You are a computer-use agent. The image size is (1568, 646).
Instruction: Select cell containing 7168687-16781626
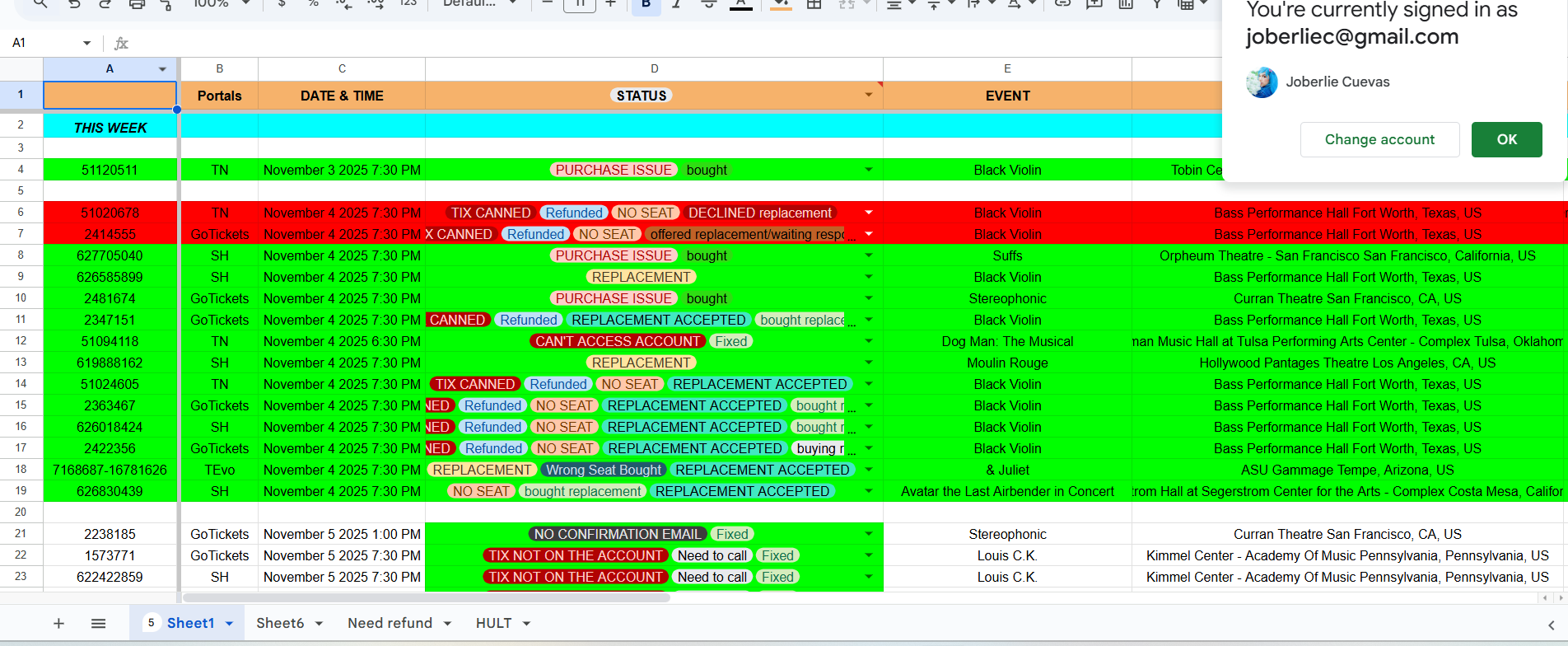(x=110, y=470)
